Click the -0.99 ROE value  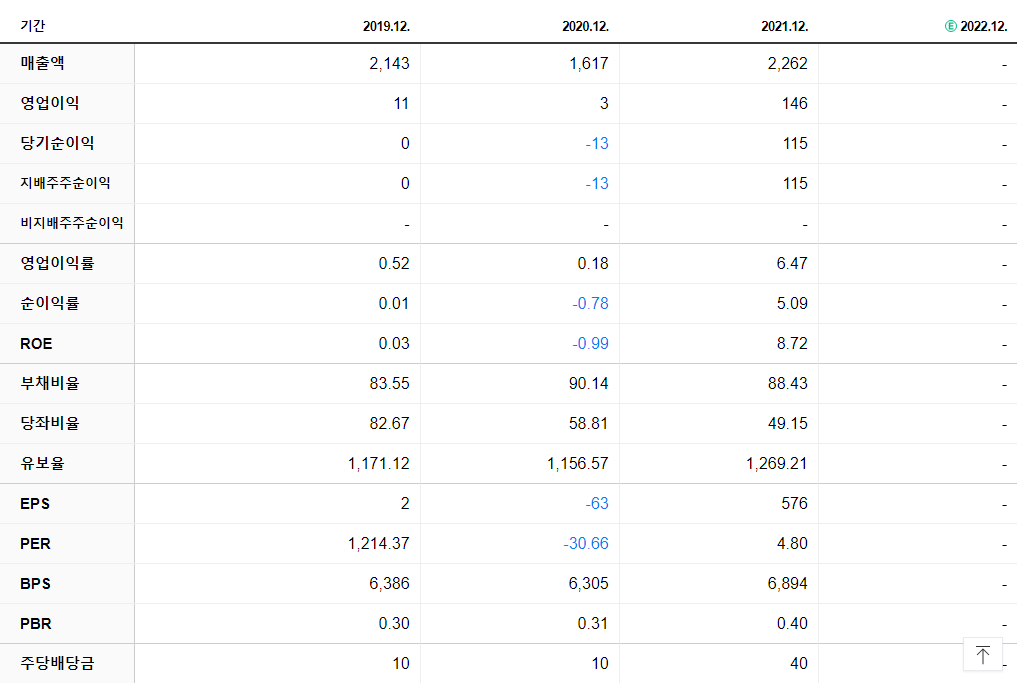590,344
